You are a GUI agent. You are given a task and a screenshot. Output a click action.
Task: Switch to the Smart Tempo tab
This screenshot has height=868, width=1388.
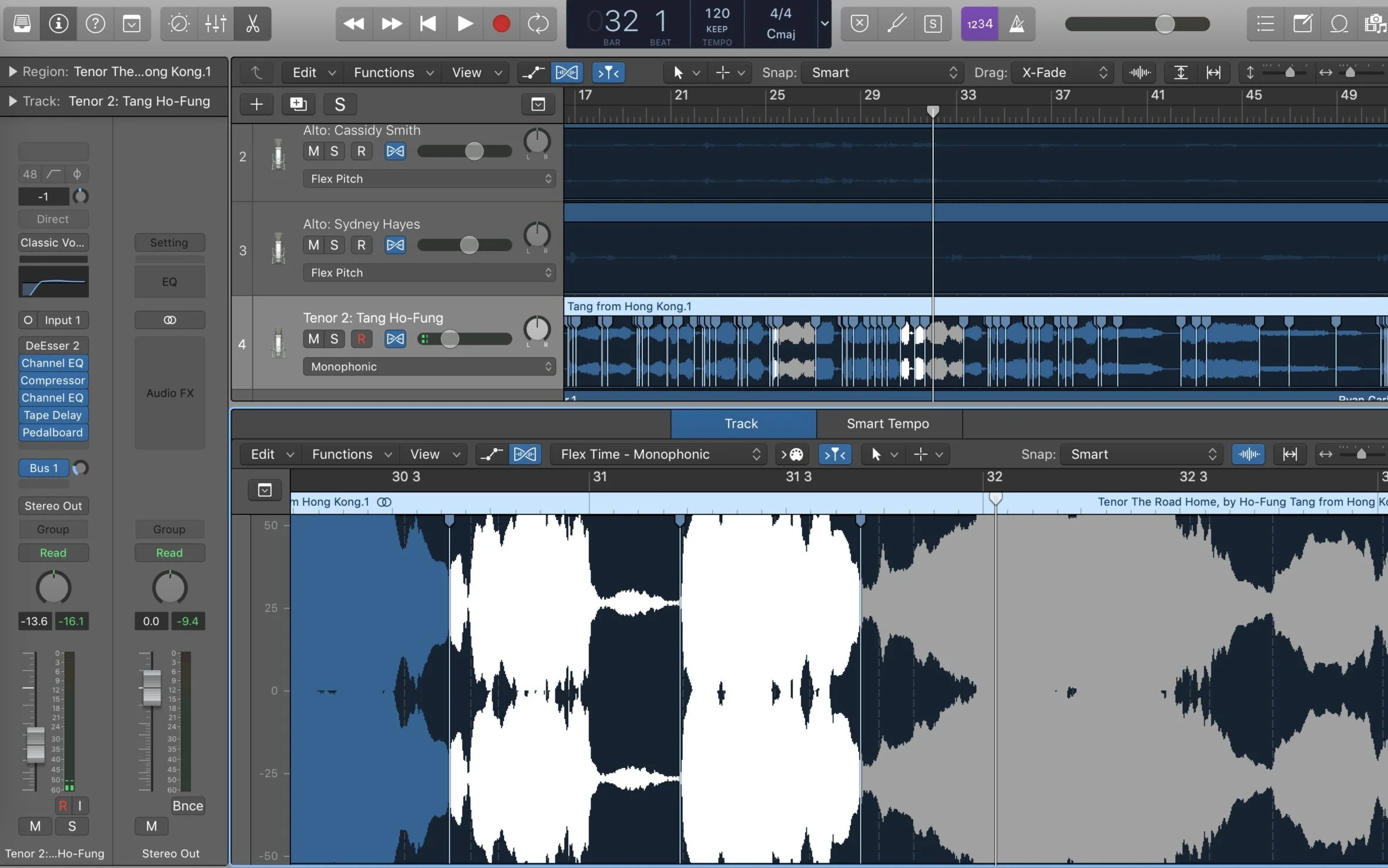887,424
